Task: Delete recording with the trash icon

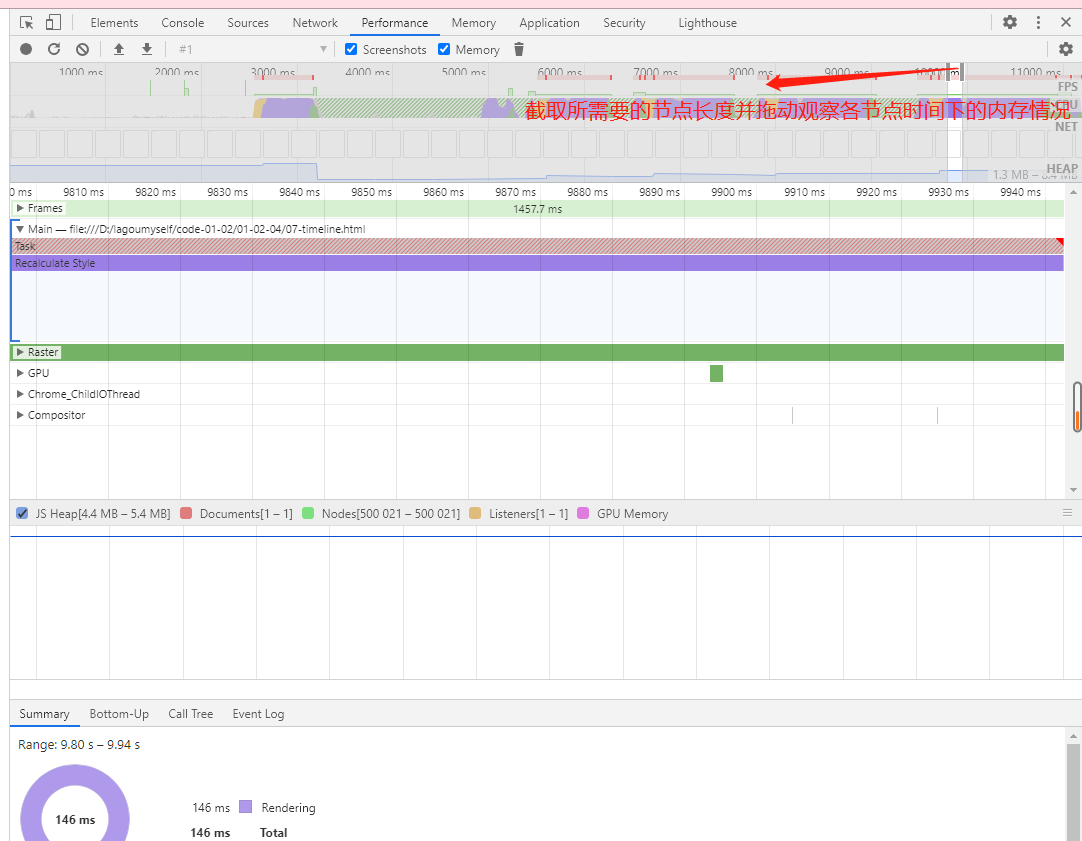Action: pyautogui.click(x=518, y=48)
